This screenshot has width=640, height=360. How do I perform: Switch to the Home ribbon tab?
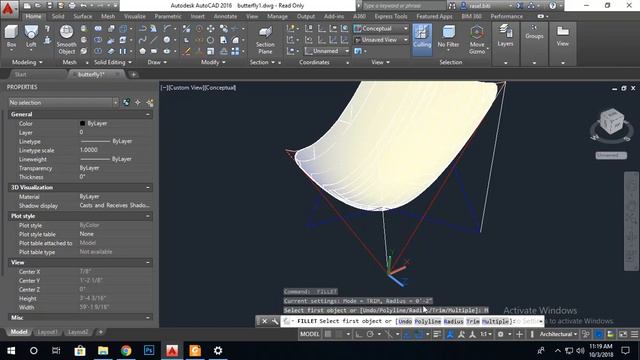click(33, 16)
